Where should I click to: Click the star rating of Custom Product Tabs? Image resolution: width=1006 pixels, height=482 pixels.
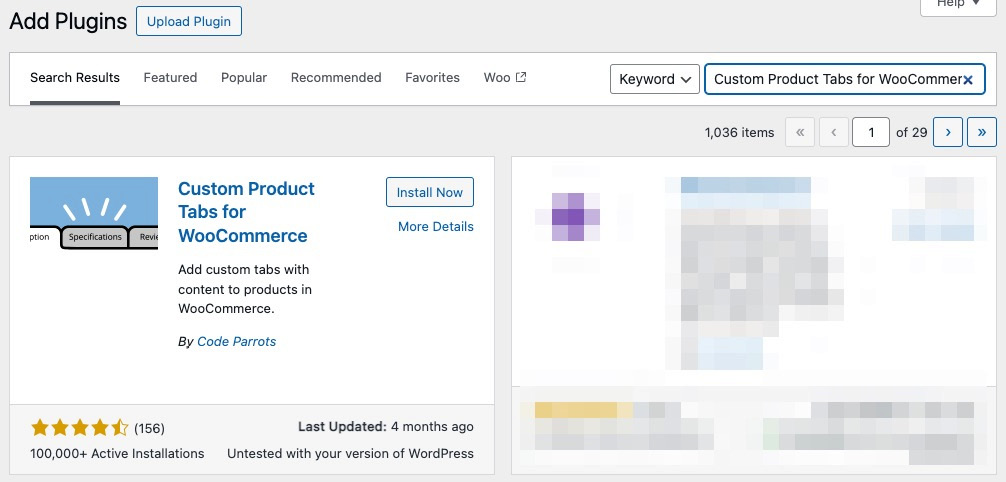click(80, 427)
